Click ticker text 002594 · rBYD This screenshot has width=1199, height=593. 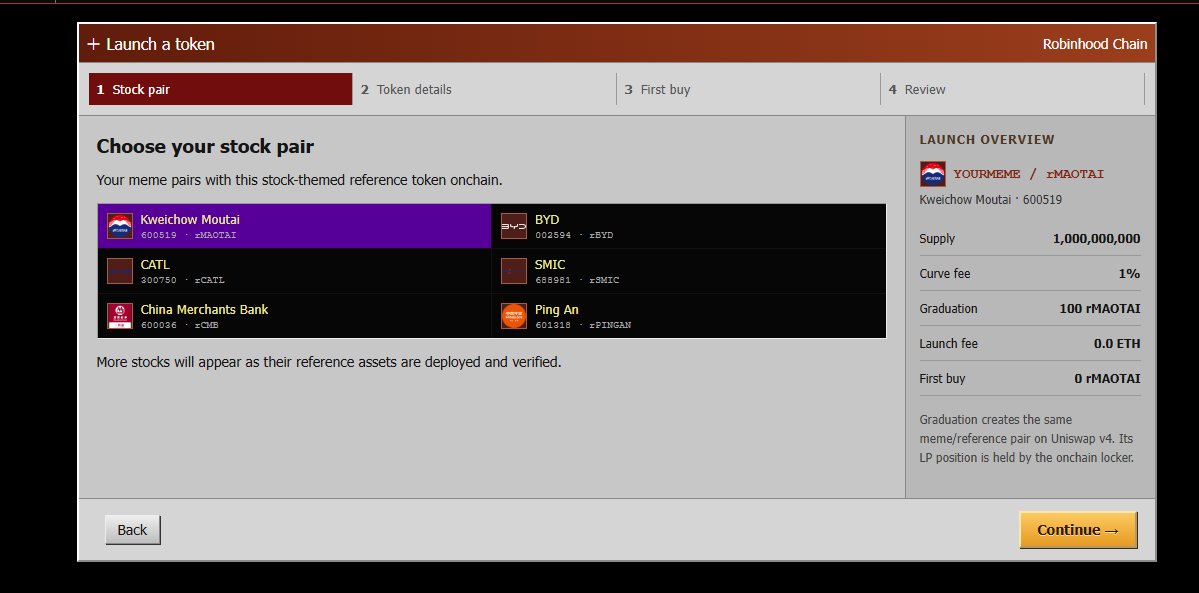[574, 236]
